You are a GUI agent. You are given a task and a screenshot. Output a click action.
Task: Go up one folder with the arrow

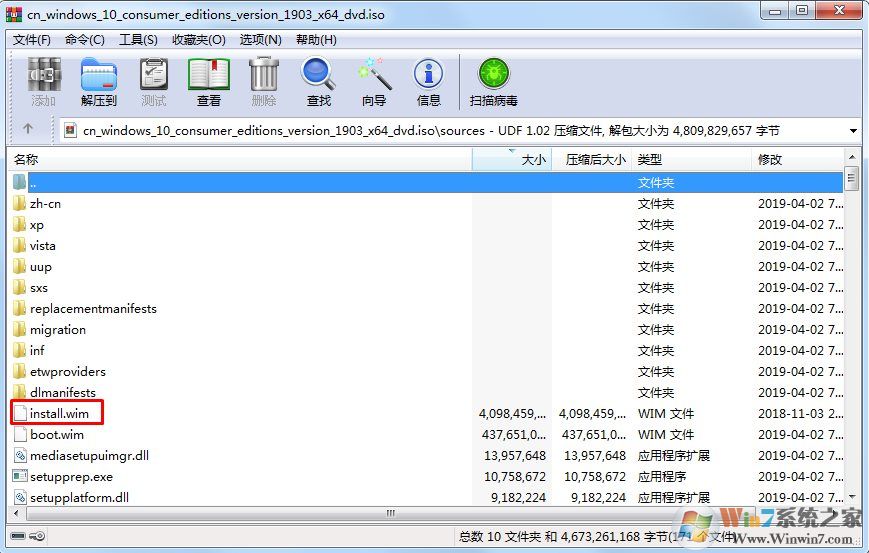28,129
